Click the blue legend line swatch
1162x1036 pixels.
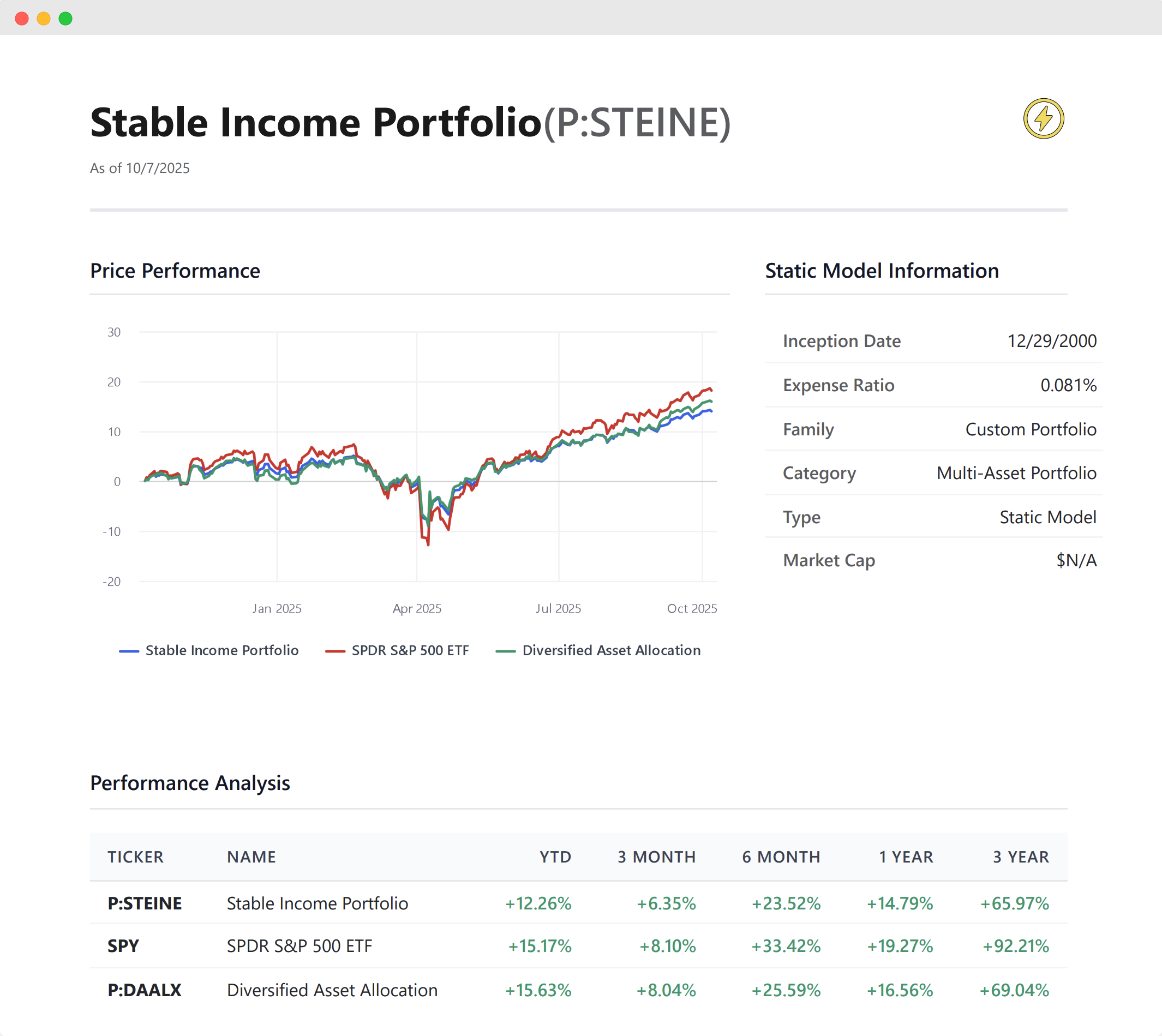click(129, 651)
